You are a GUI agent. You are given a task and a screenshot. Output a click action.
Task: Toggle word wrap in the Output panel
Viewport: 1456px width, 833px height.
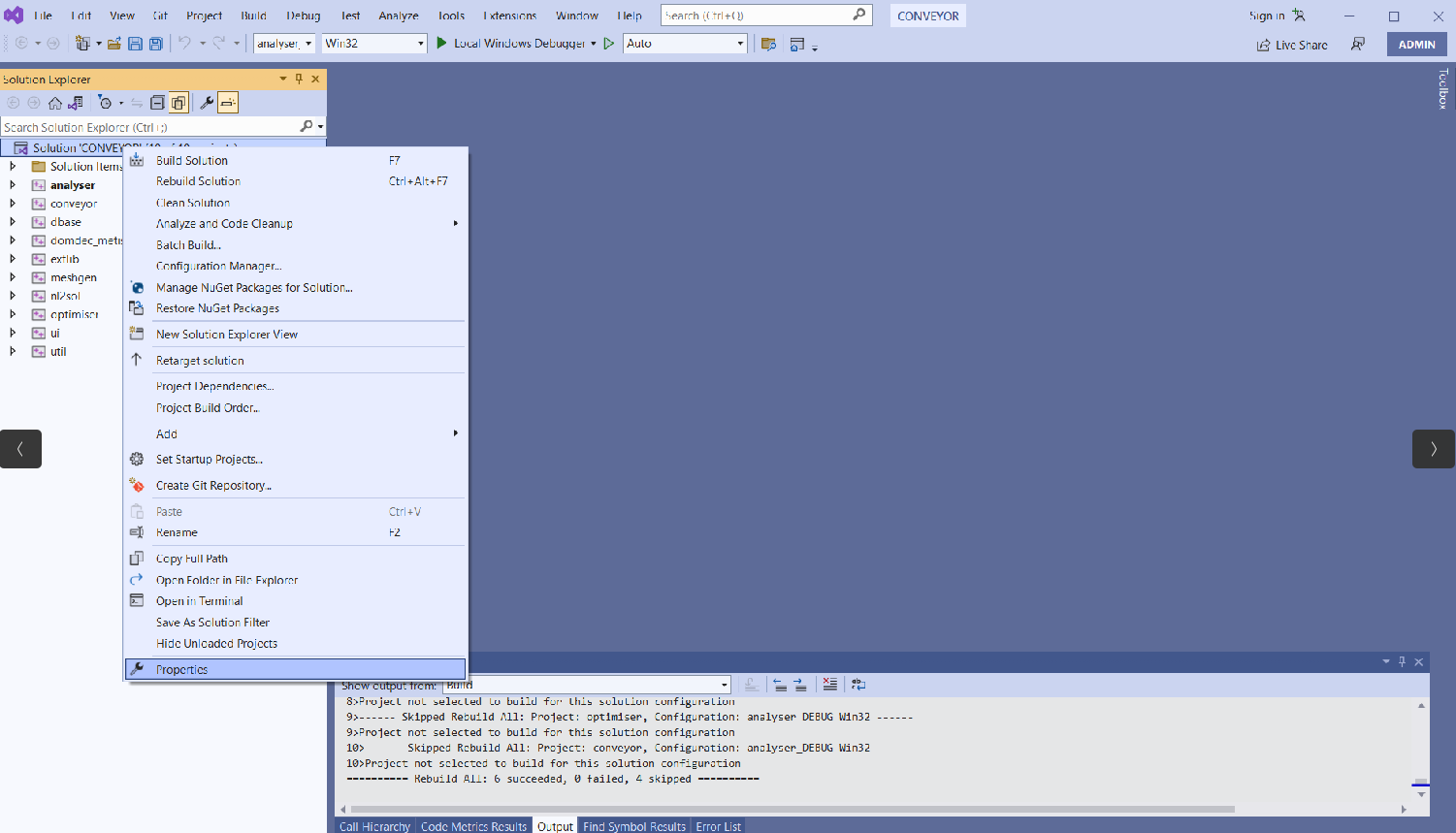point(858,684)
